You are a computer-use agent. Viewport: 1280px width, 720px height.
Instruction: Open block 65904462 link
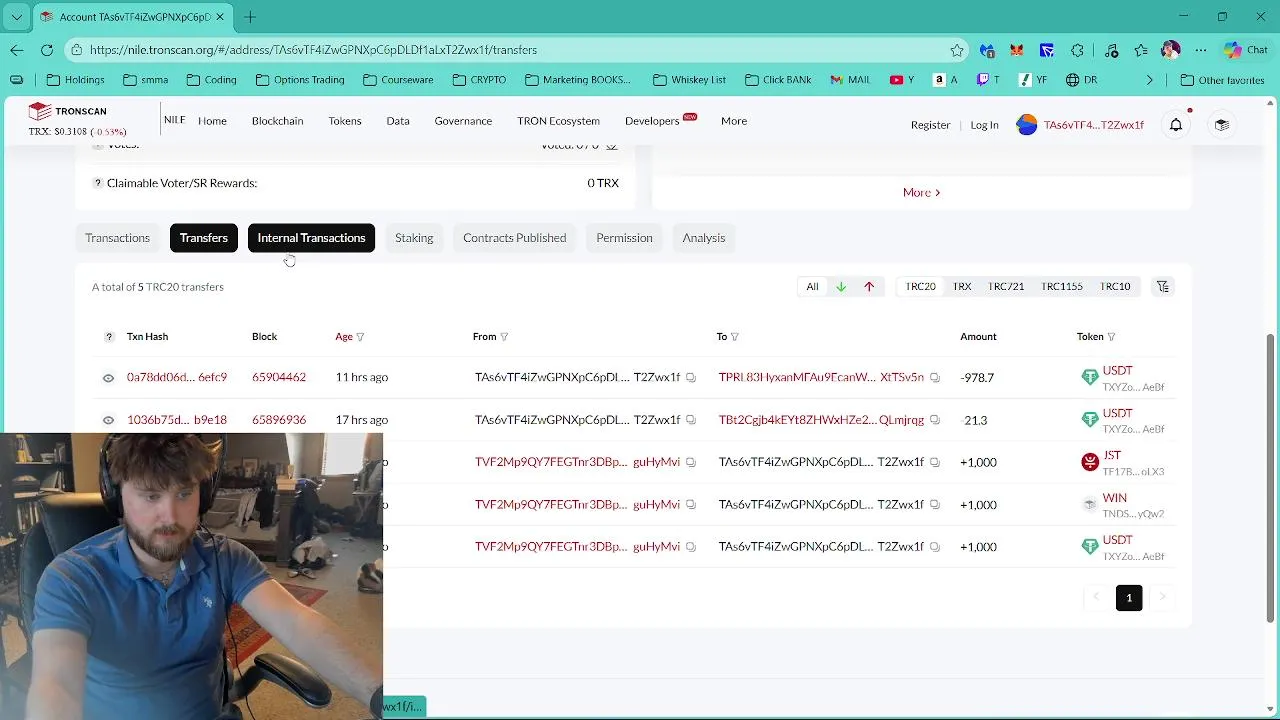pyautogui.click(x=279, y=378)
